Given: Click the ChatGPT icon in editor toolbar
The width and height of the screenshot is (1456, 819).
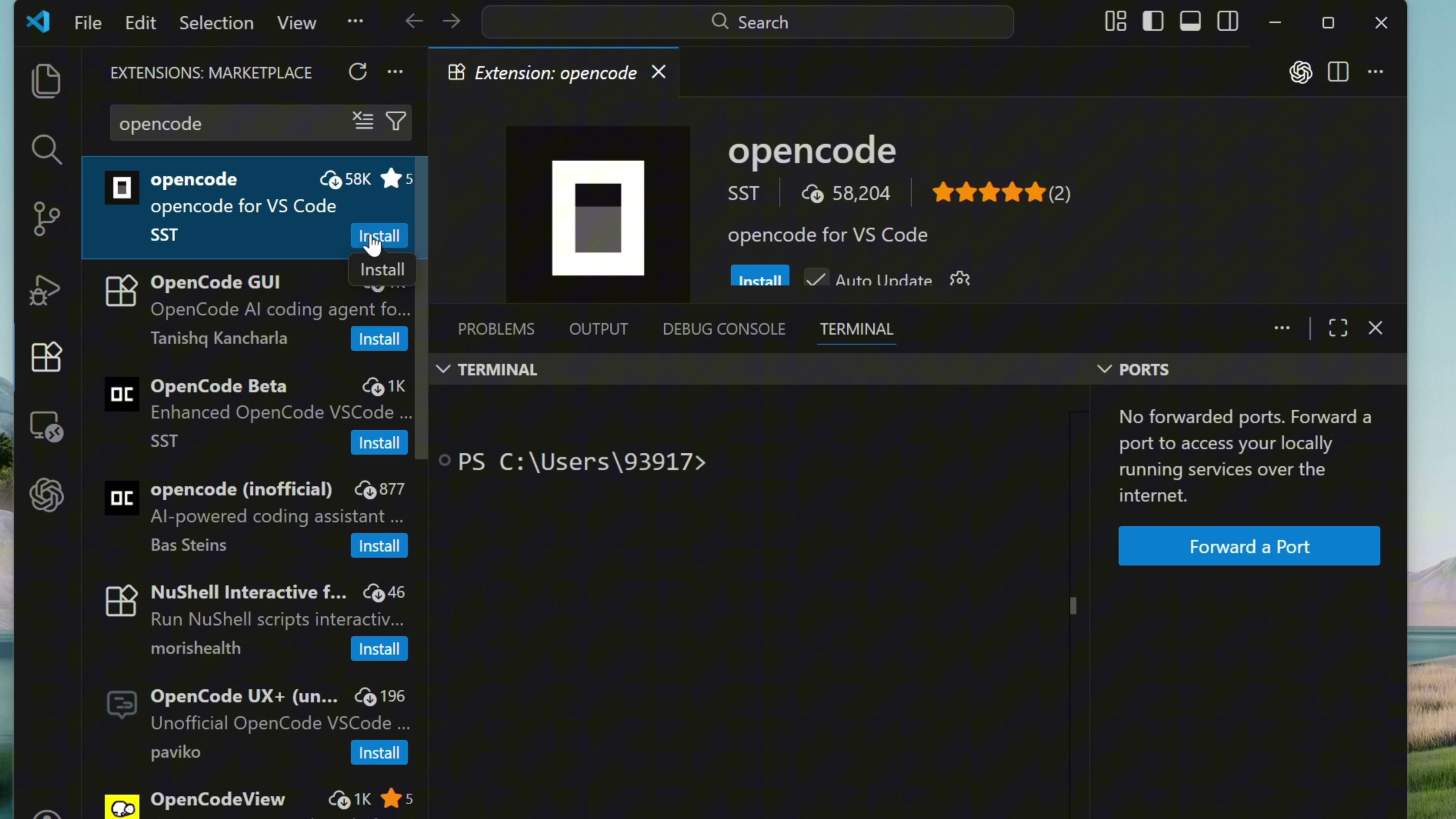Looking at the screenshot, I should (x=1301, y=72).
